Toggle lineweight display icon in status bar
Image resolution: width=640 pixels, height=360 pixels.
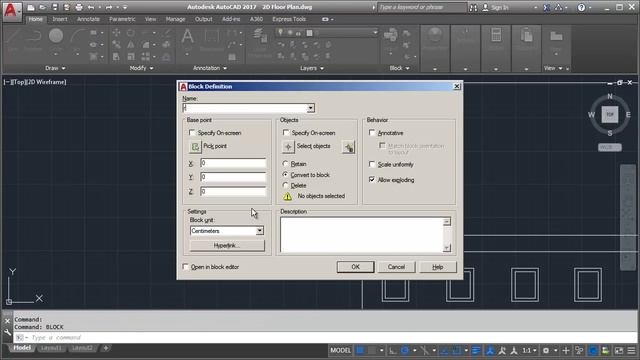pyautogui.click(x=476, y=350)
